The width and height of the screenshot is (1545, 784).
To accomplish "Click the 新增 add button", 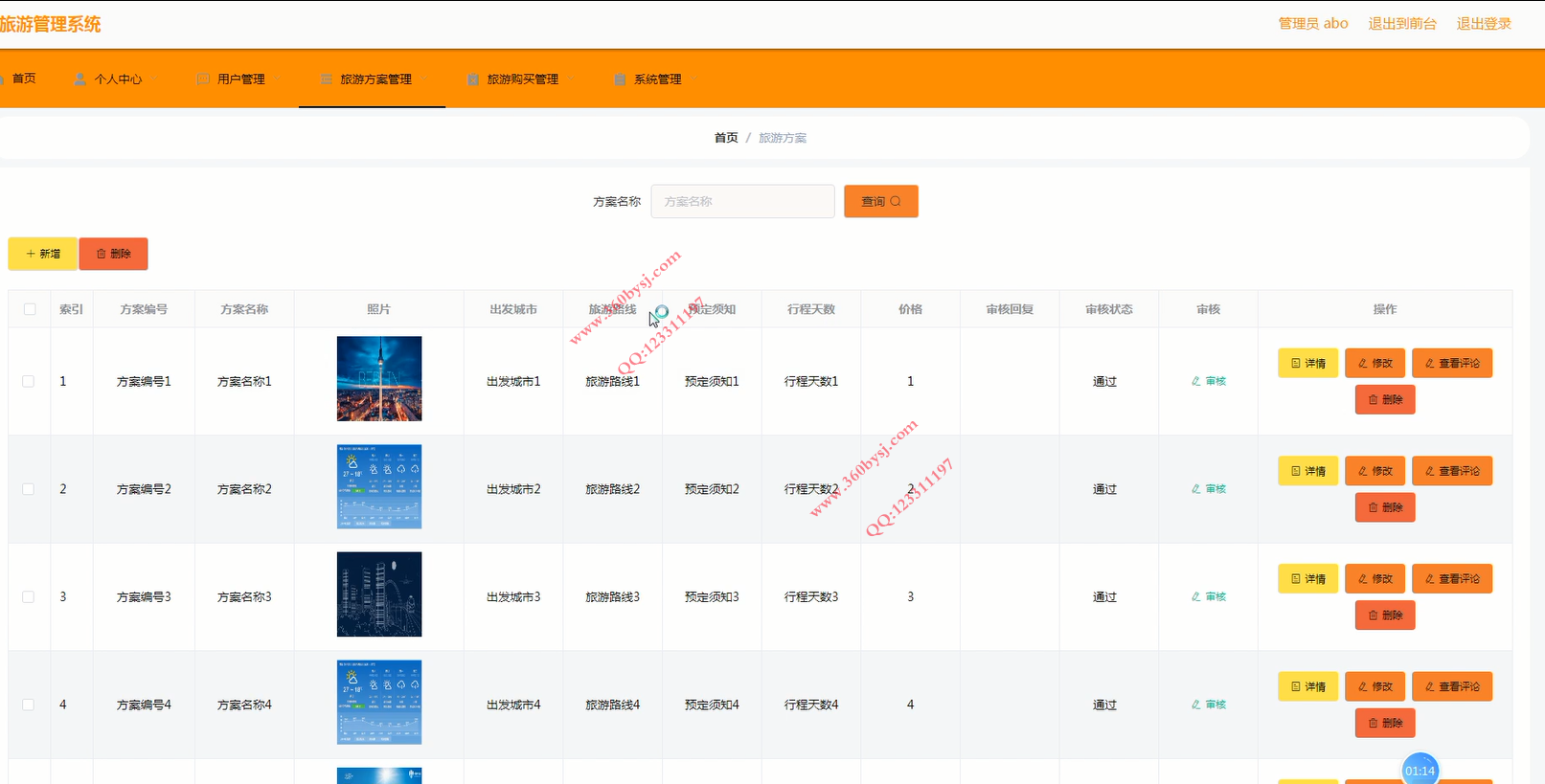I will click(x=43, y=254).
